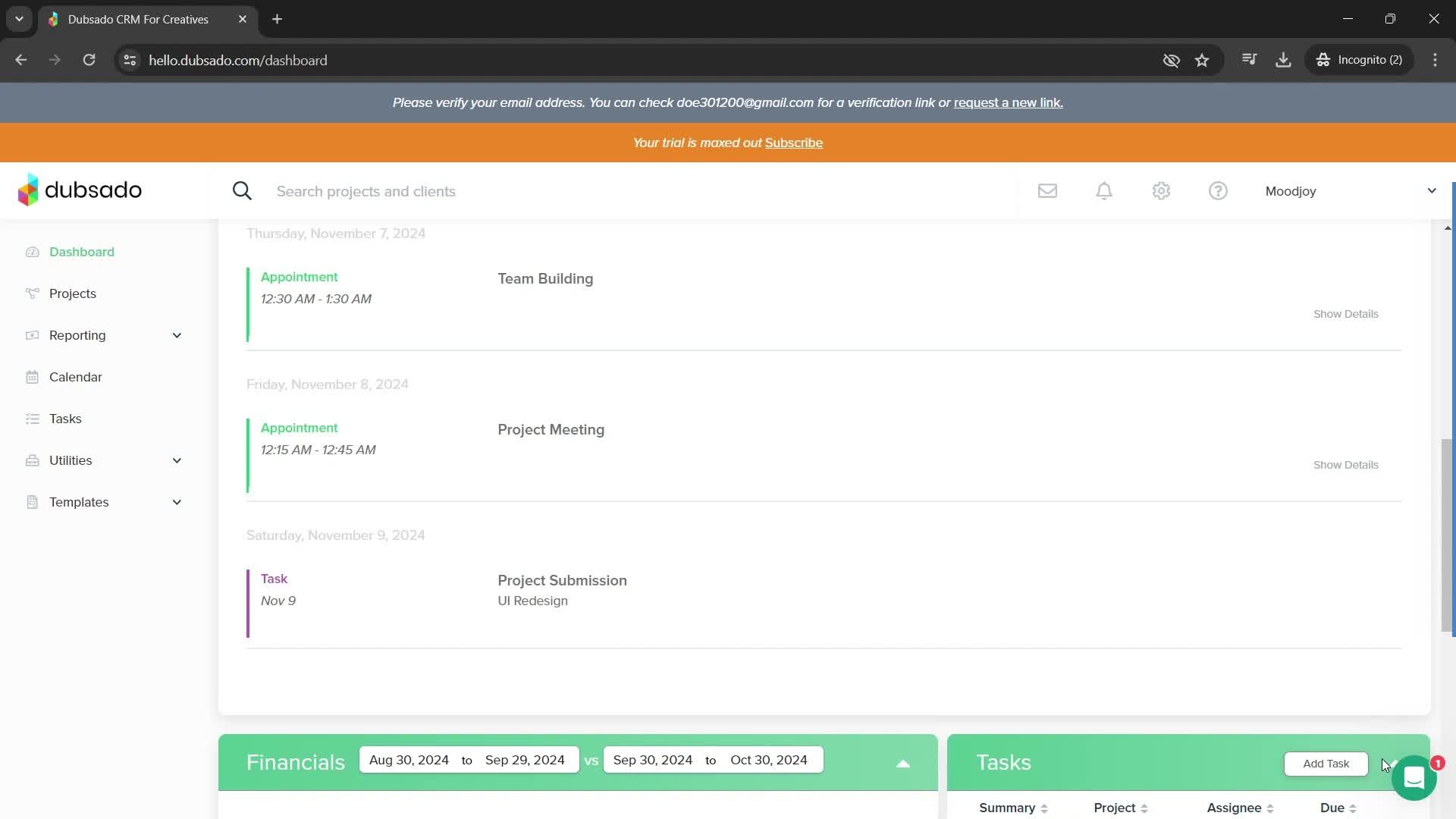The height and width of the screenshot is (819, 1456).
Task: Open the Project Submission task
Action: point(562,580)
